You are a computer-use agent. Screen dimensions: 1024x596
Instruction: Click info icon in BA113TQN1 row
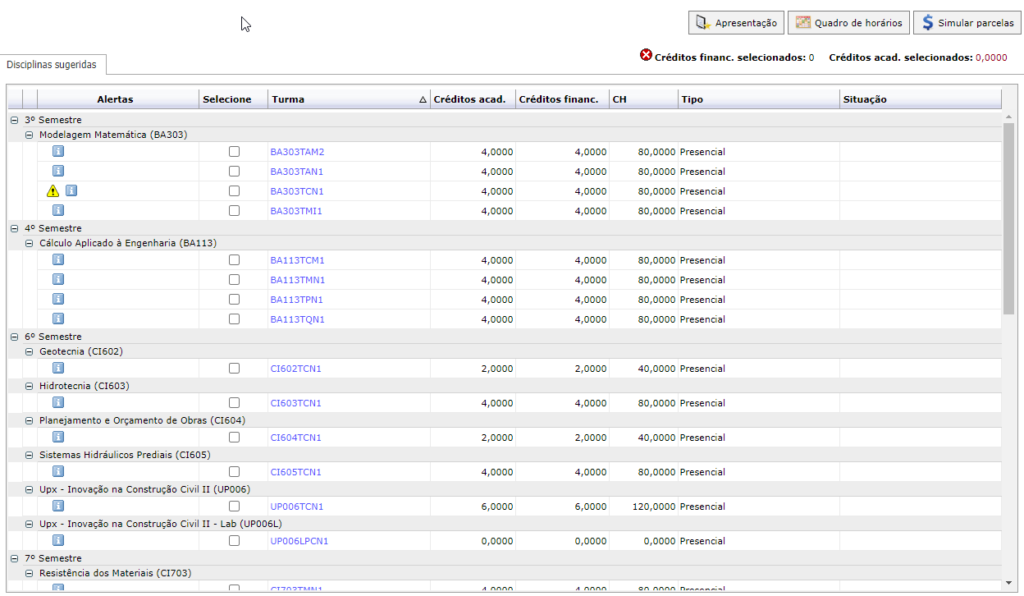coord(58,318)
